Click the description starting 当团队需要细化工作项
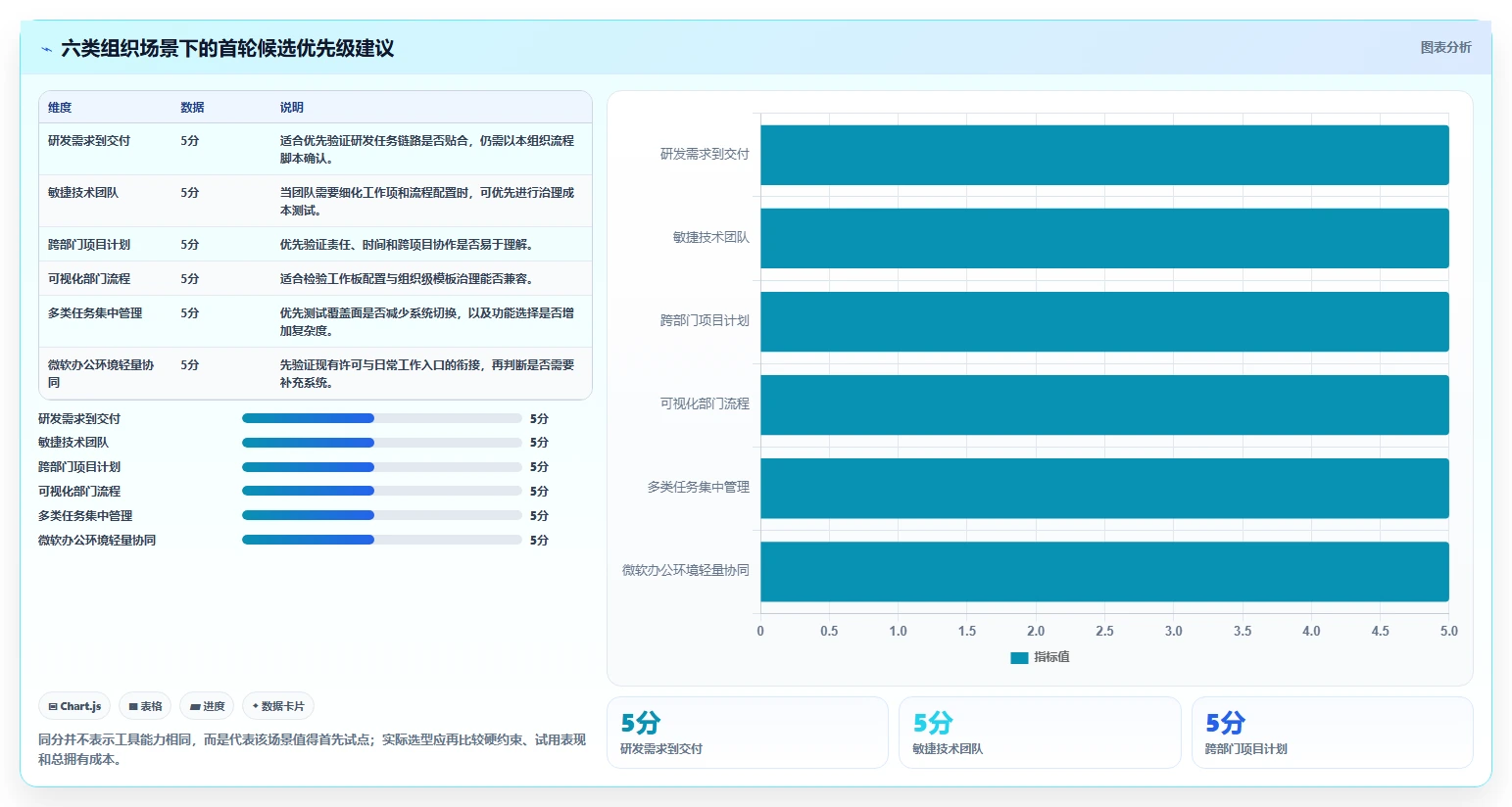This screenshot has height=807, width=1512. click(x=427, y=202)
